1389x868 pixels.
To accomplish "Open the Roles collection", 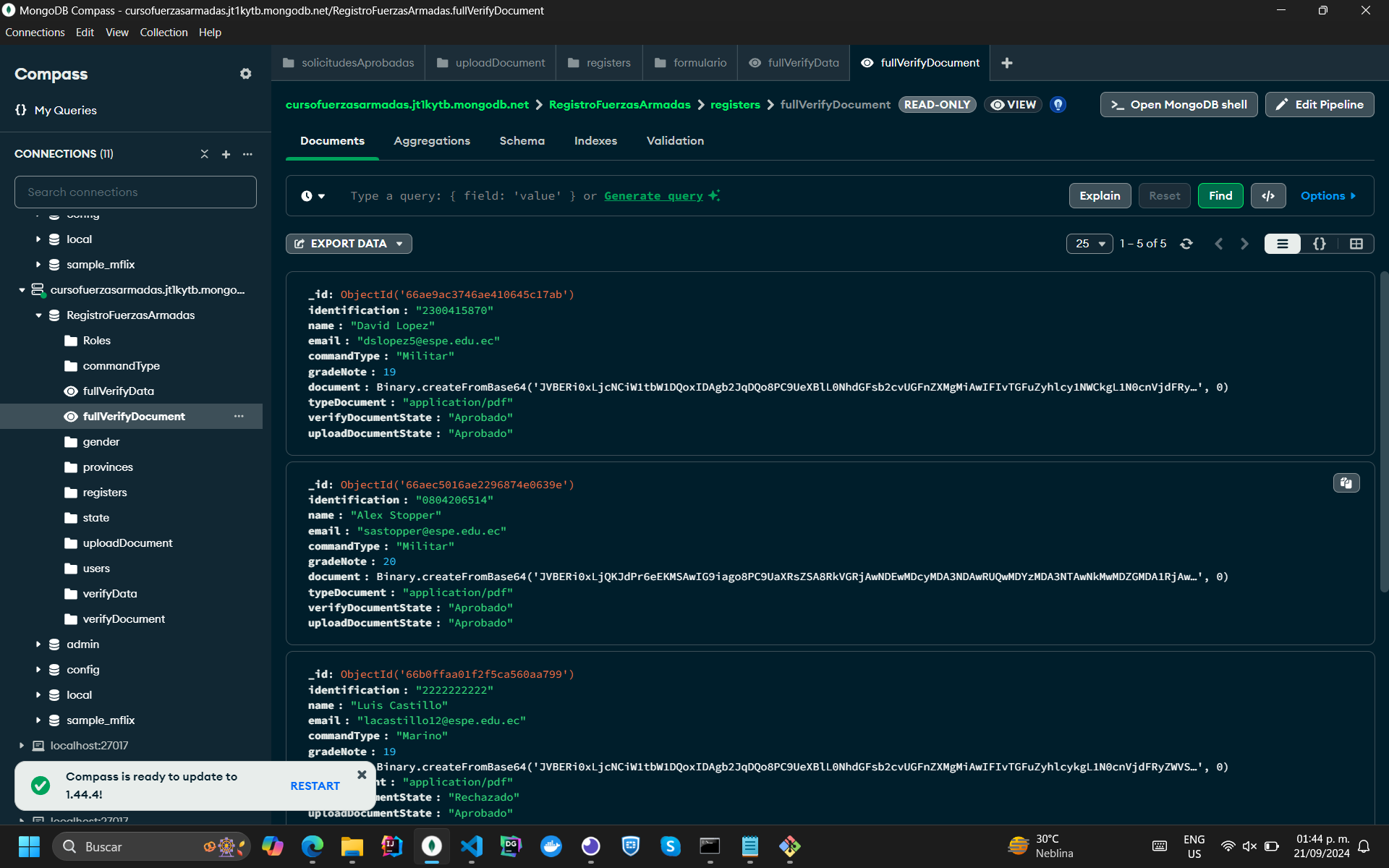I will click(x=96, y=341).
